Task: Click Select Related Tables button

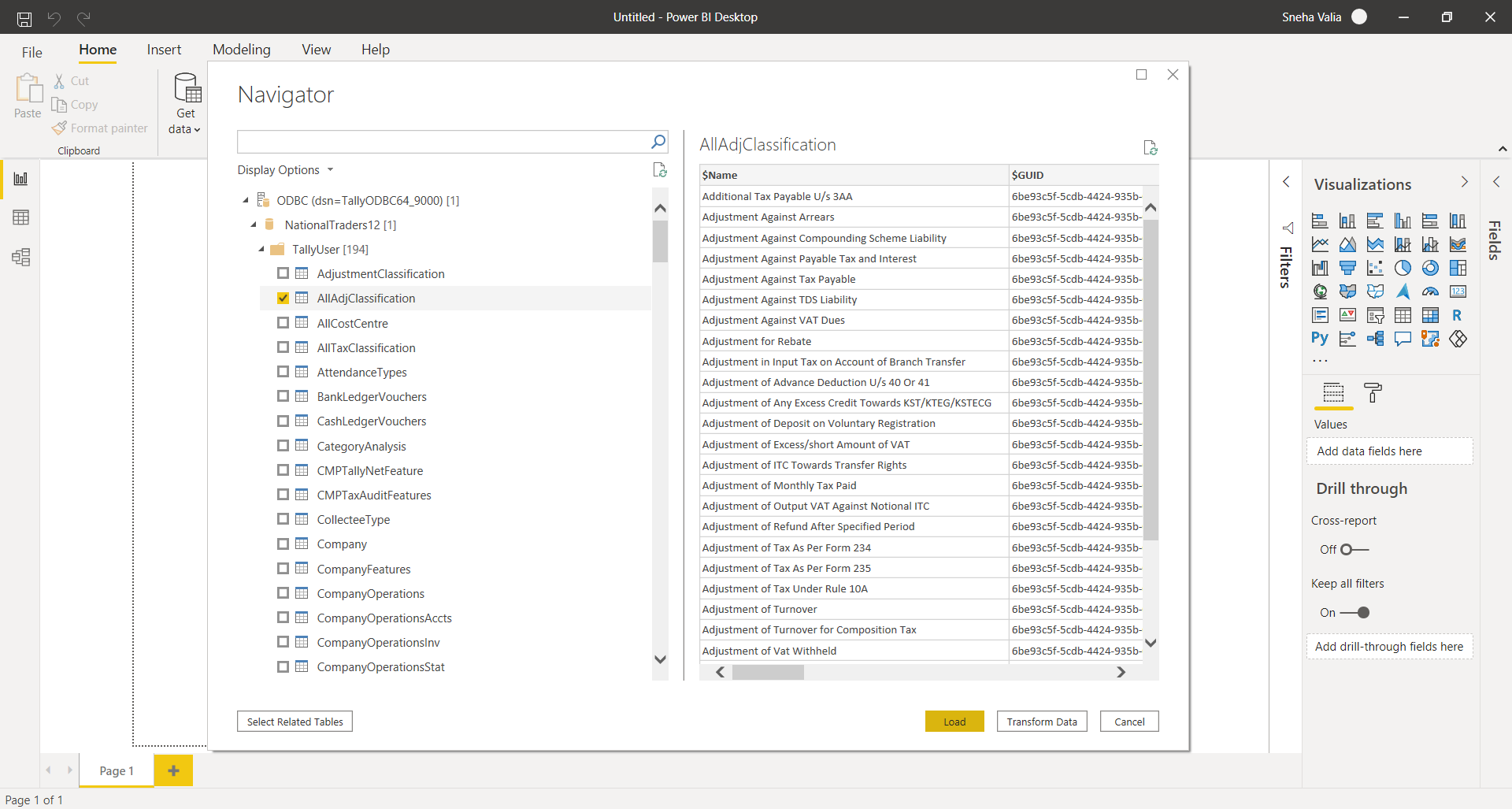Action: (295, 722)
